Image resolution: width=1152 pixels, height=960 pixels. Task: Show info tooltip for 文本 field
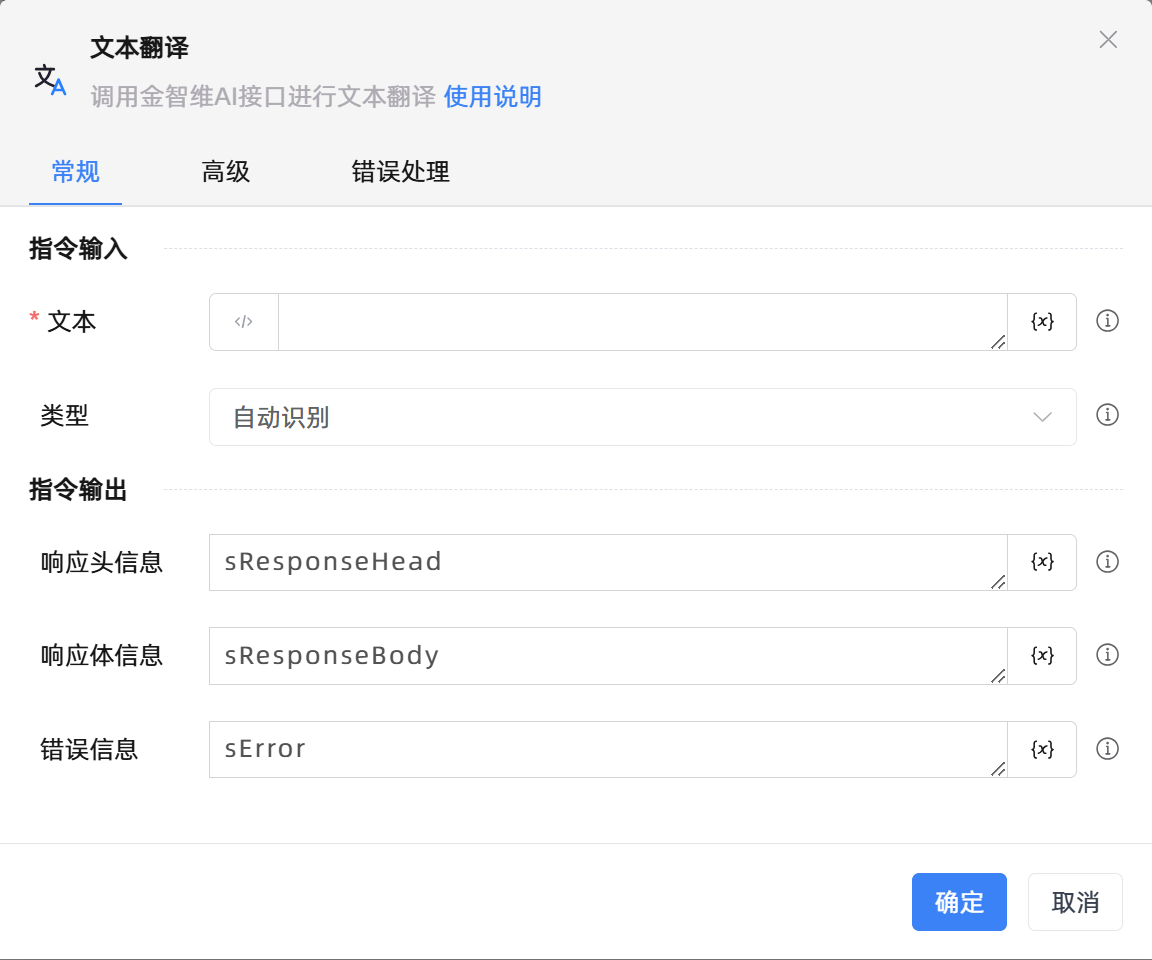tap(1107, 321)
